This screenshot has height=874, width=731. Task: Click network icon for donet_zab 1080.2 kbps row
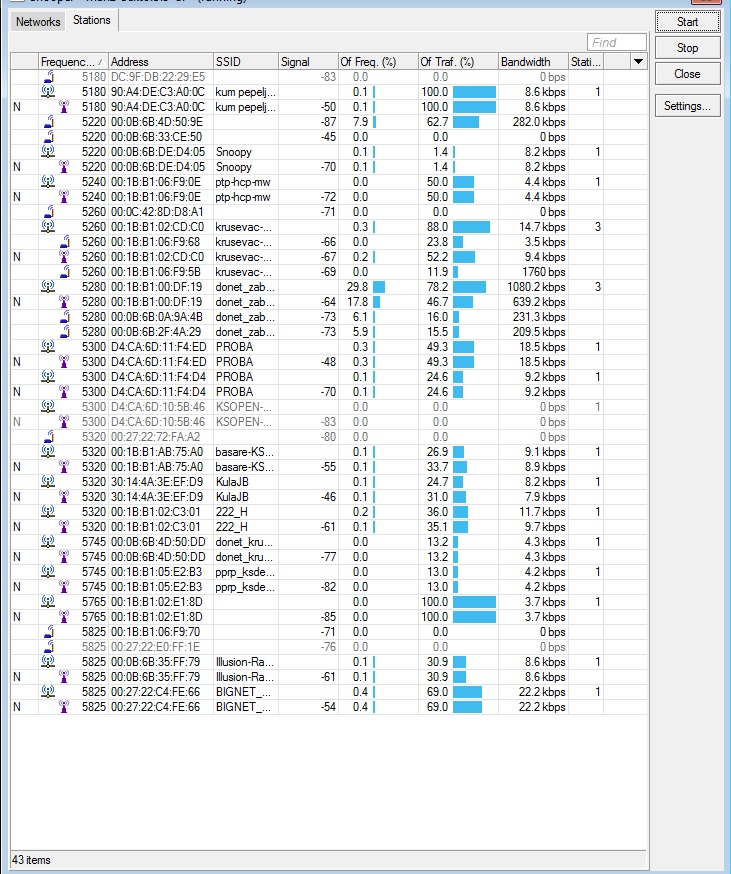tap(48, 287)
